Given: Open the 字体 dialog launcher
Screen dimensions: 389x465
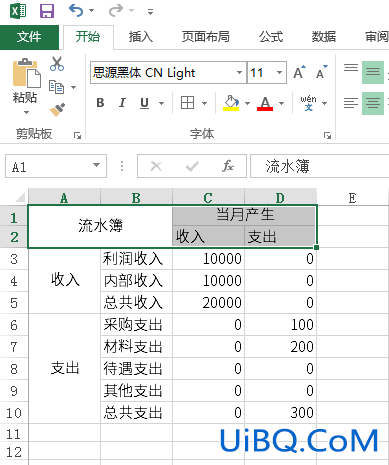Looking at the screenshot, I should (x=327, y=135).
